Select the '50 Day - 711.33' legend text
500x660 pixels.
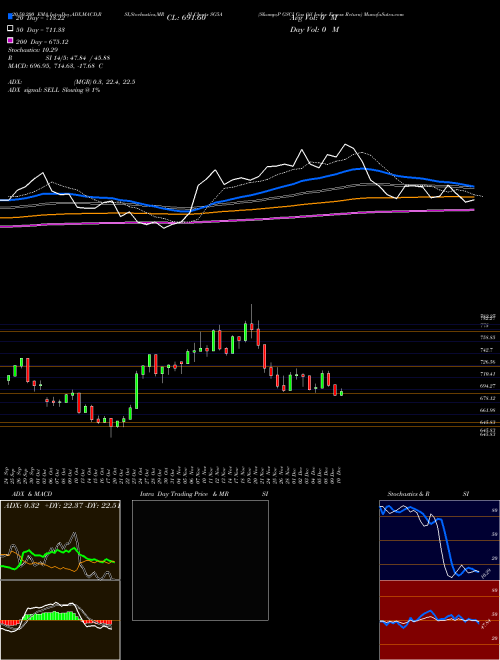42,30
